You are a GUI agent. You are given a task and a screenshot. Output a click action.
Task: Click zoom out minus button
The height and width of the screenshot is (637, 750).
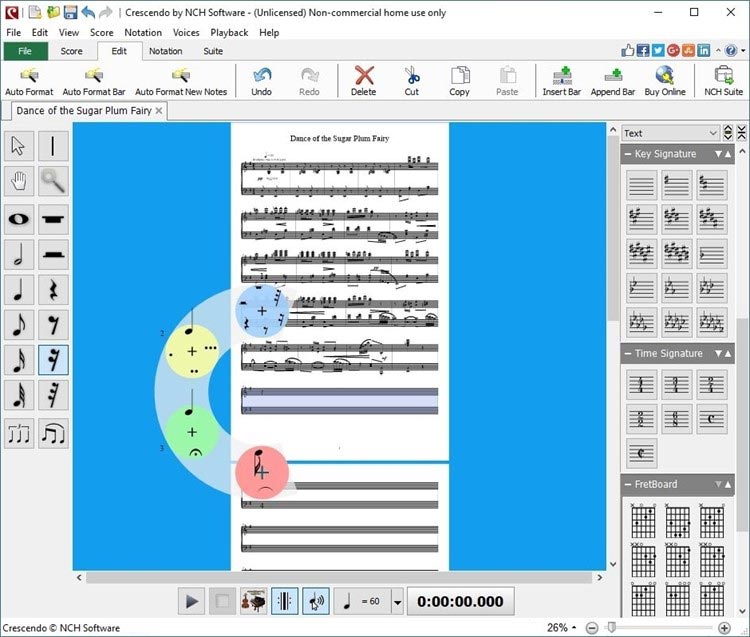point(592,628)
